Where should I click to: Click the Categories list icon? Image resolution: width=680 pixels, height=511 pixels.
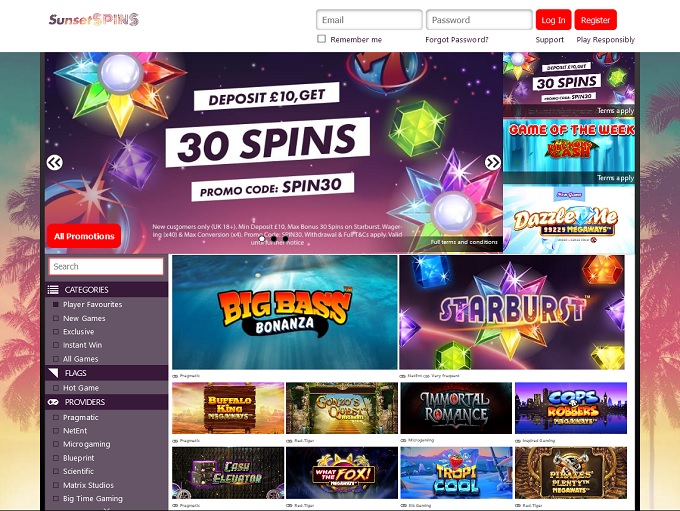[53, 290]
